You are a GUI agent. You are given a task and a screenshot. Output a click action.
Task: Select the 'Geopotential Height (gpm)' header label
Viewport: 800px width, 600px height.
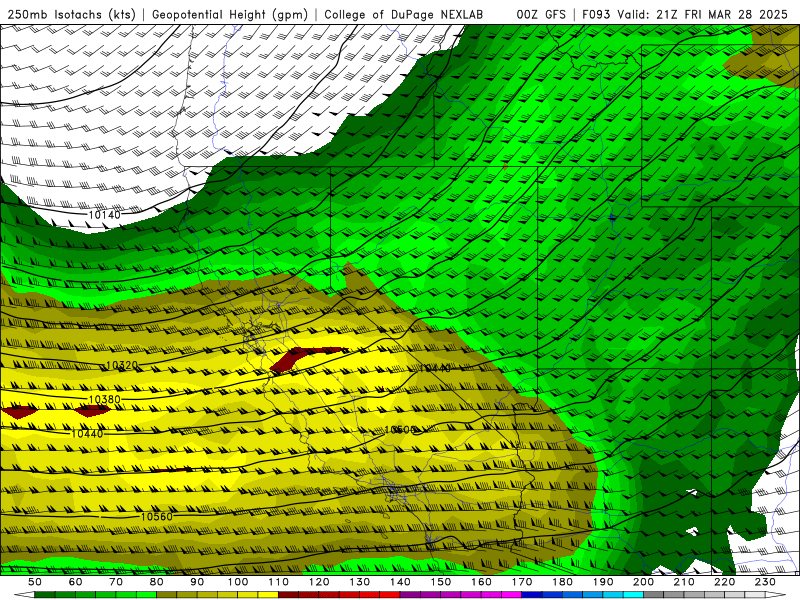click(x=230, y=14)
